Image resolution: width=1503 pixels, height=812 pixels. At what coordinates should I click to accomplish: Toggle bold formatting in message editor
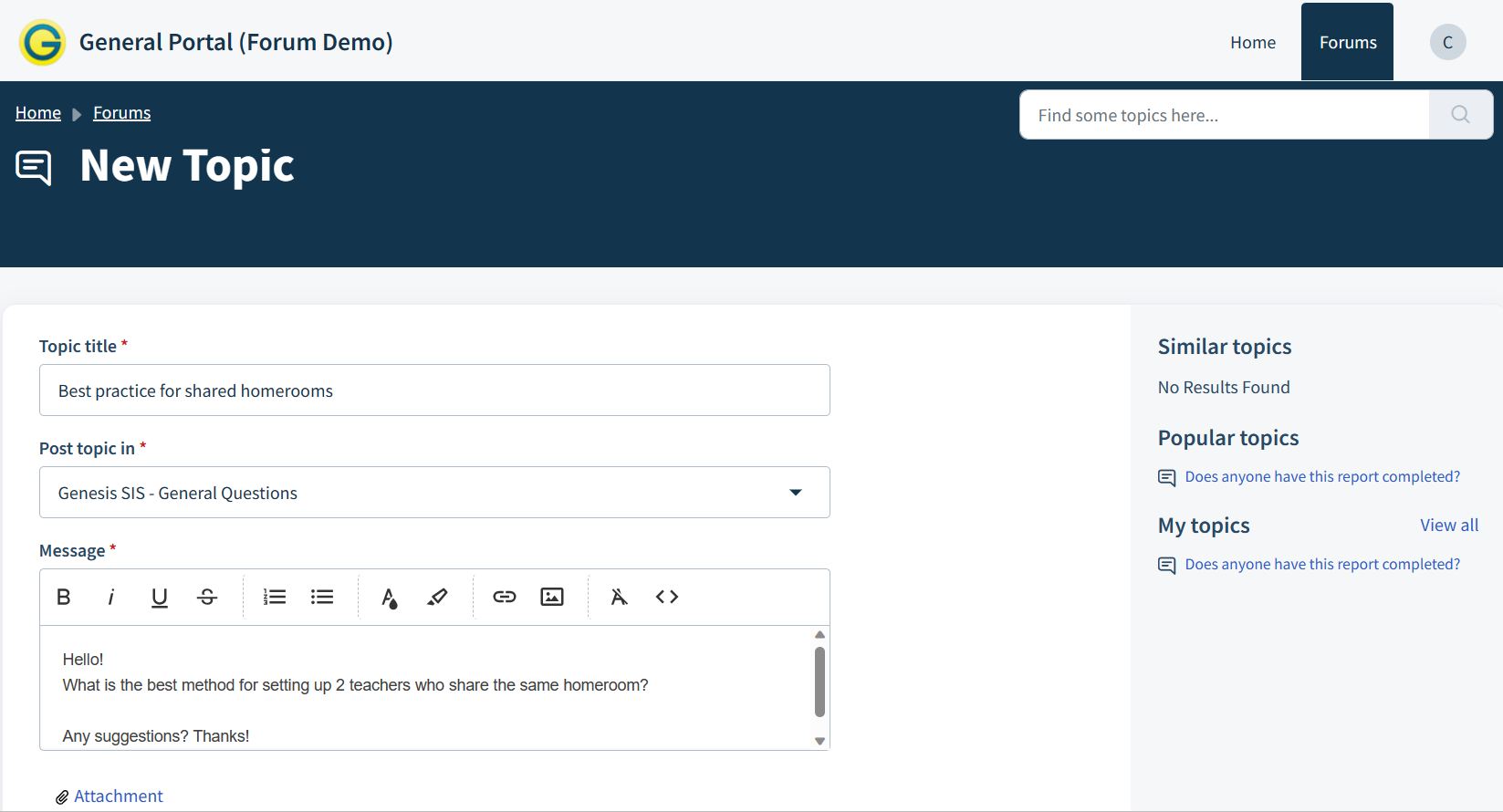pos(64,597)
